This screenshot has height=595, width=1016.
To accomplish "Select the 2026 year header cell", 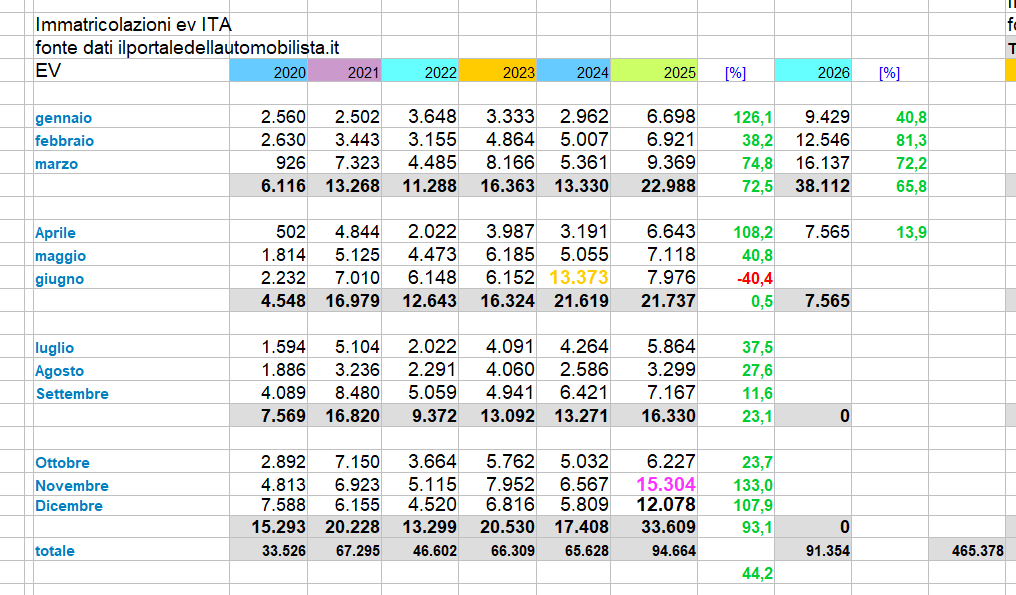I will coord(813,71).
